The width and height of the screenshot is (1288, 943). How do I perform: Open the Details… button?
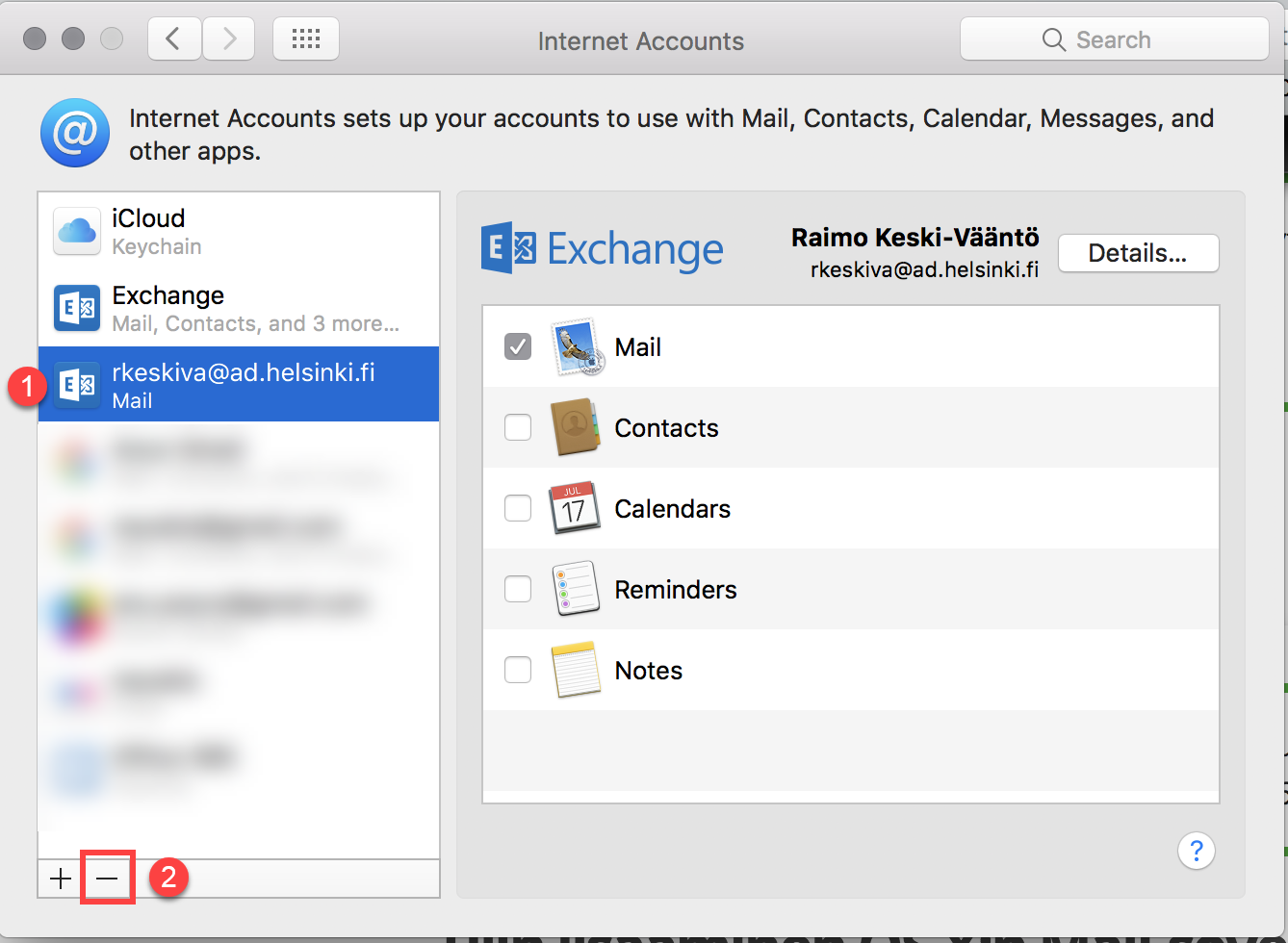click(1138, 253)
